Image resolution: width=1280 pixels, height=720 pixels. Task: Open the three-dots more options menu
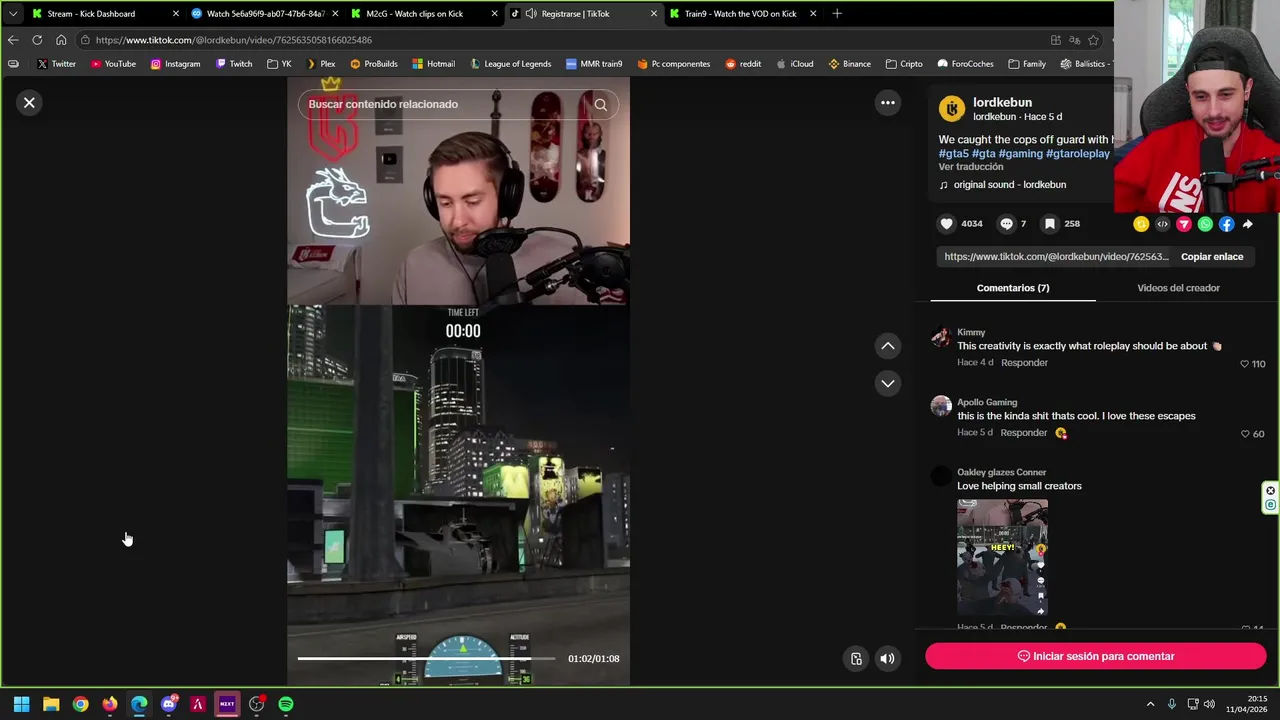[x=887, y=103]
